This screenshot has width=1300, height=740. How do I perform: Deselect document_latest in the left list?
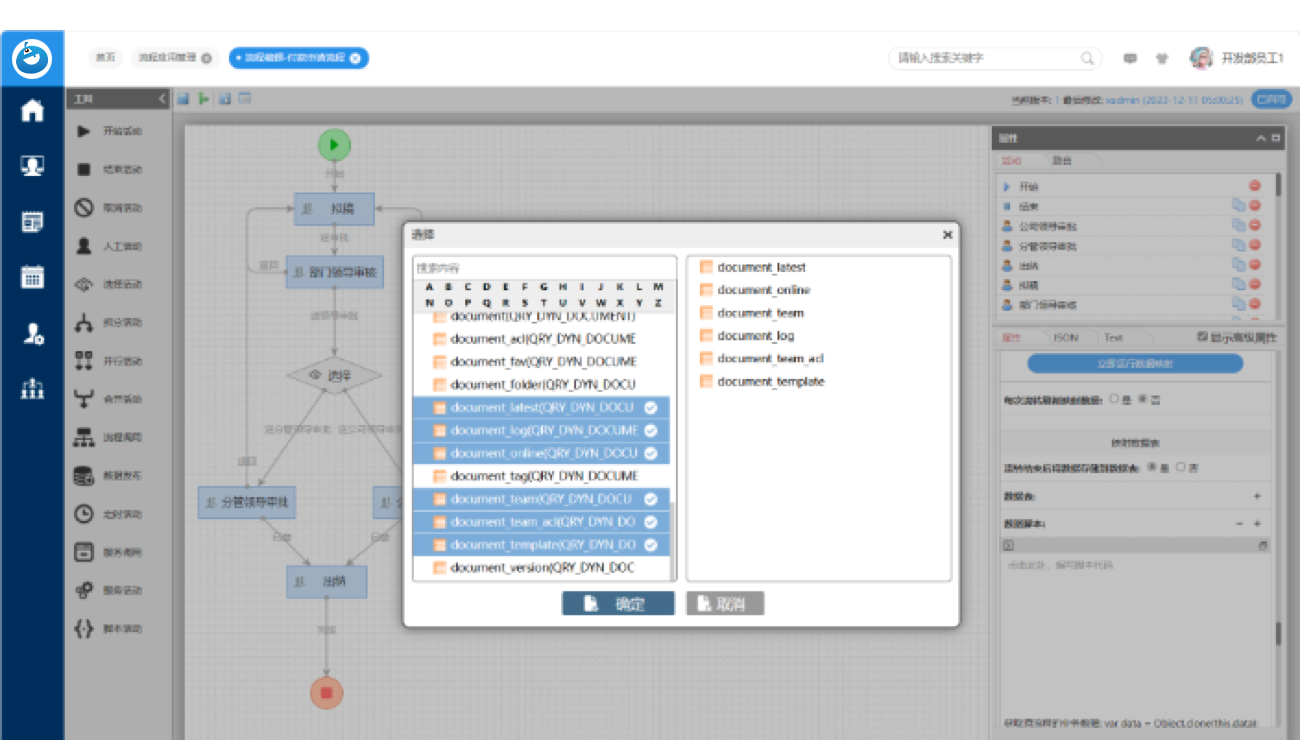tap(541, 407)
